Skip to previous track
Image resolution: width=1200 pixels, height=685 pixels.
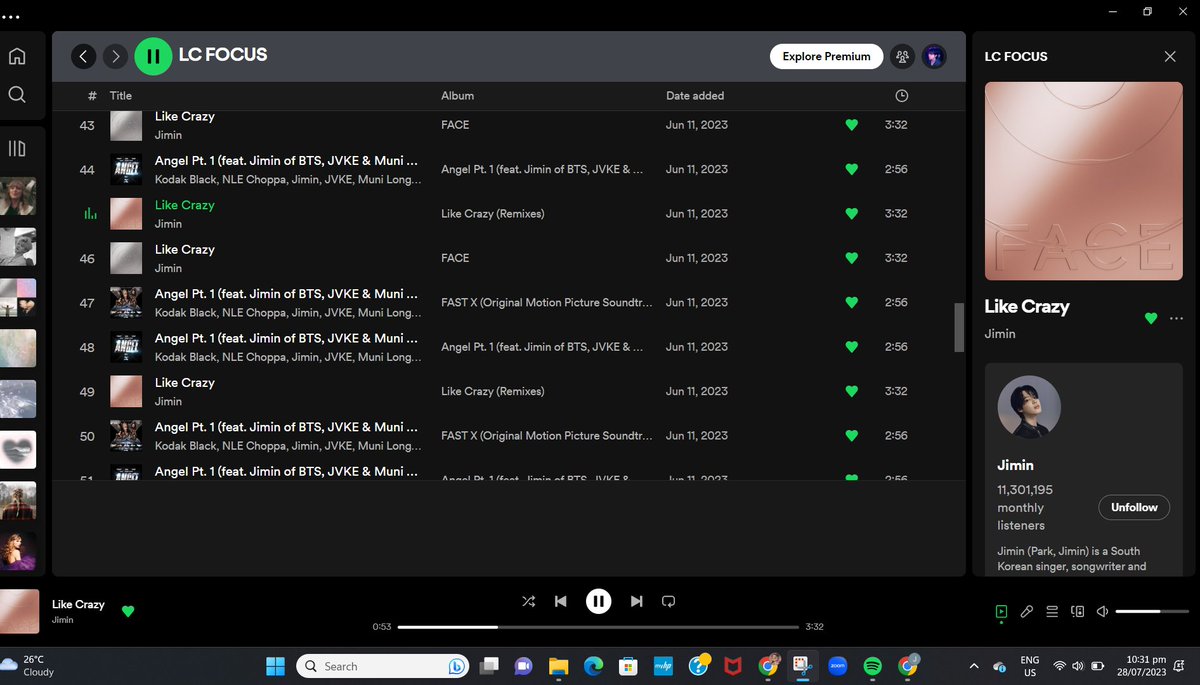pyautogui.click(x=561, y=601)
